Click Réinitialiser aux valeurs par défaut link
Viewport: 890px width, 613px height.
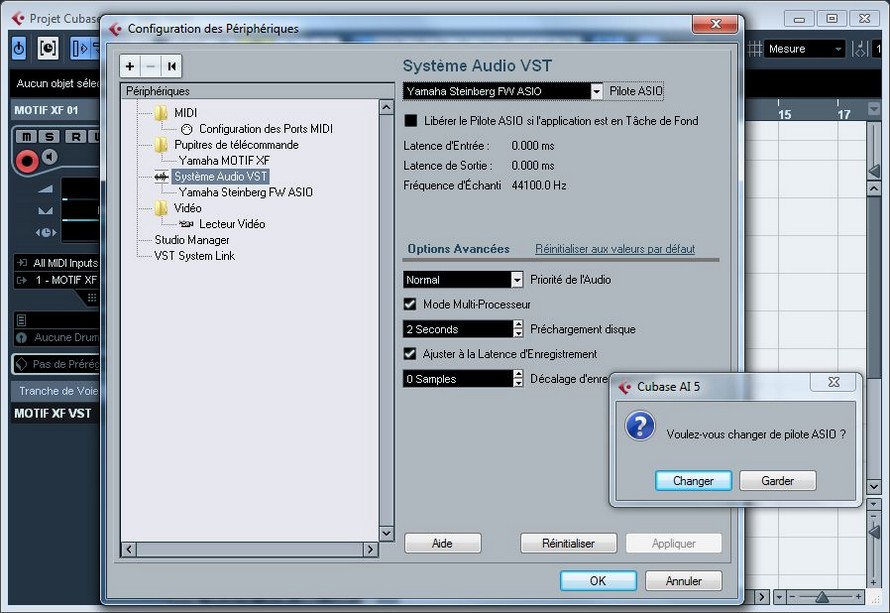point(614,249)
